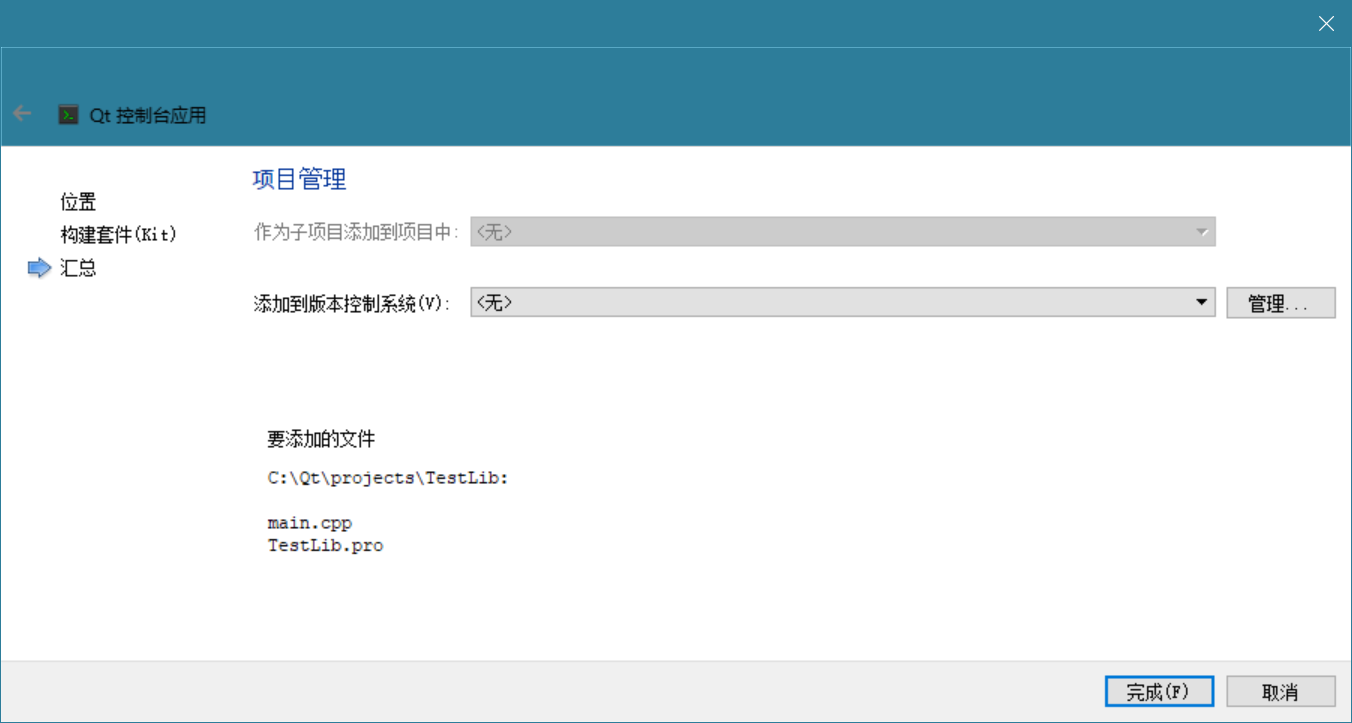The width and height of the screenshot is (1352, 723).
Task: Click the back arrow in the wizard header
Action: click(x=22, y=114)
